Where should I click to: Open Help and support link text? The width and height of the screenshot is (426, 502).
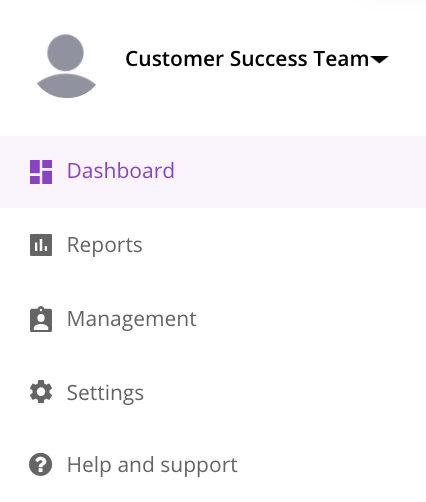click(152, 466)
